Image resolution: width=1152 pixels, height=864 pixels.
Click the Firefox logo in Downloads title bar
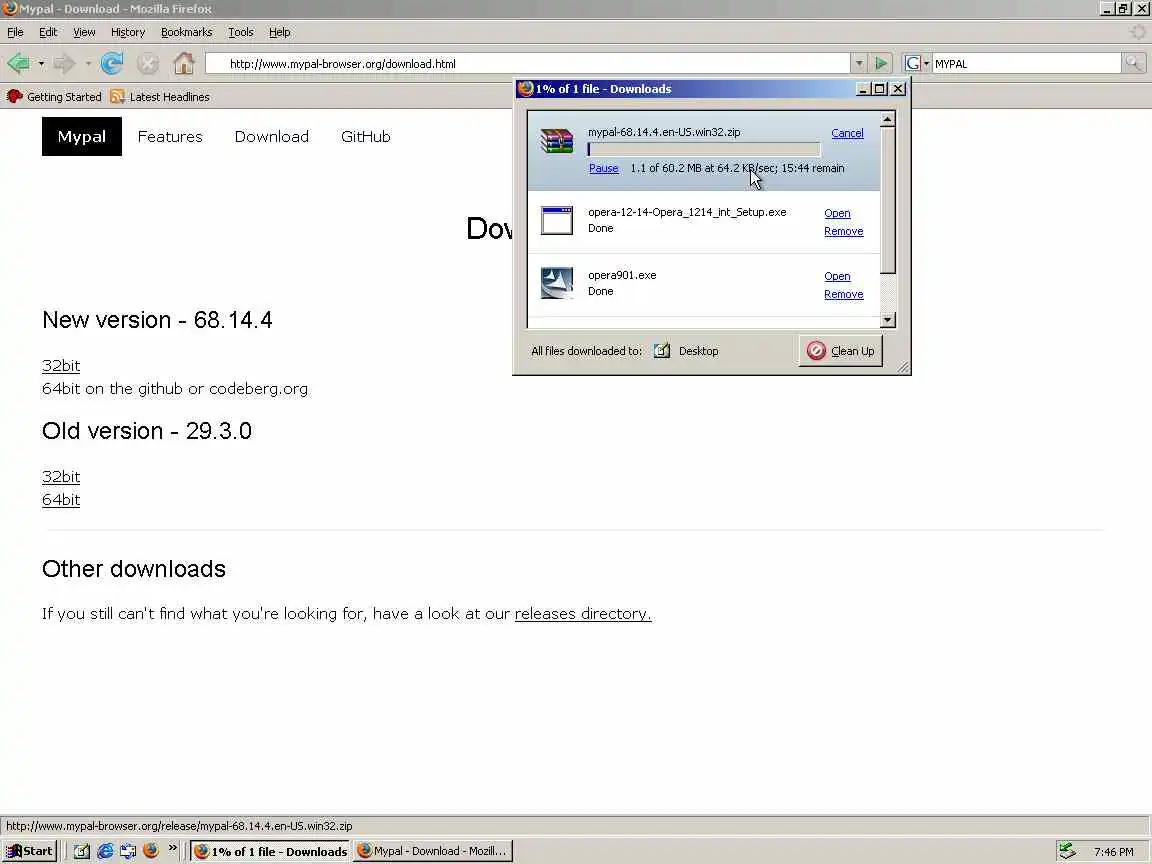[x=525, y=89]
